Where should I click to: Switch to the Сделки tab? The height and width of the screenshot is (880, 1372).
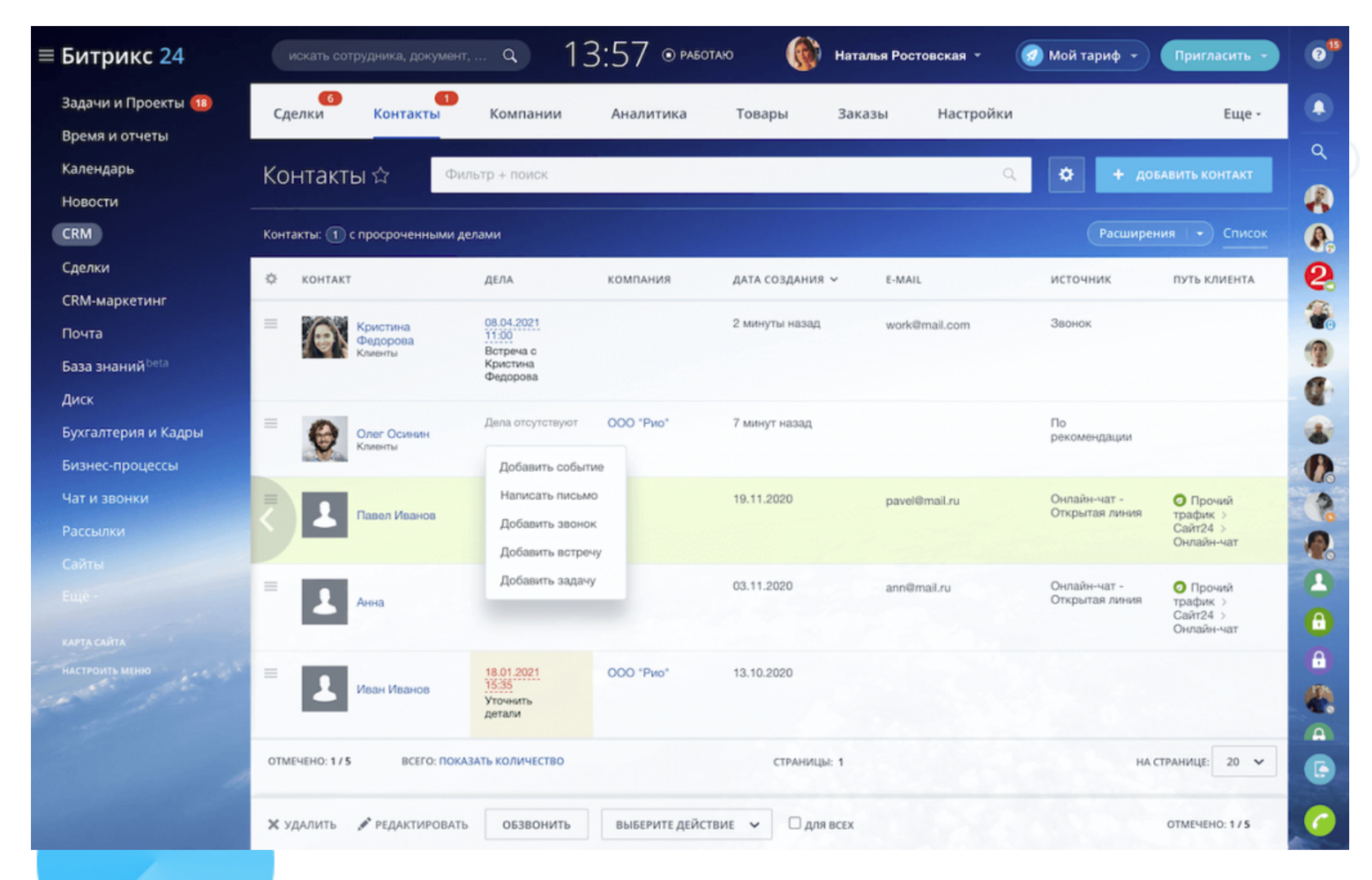[298, 113]
